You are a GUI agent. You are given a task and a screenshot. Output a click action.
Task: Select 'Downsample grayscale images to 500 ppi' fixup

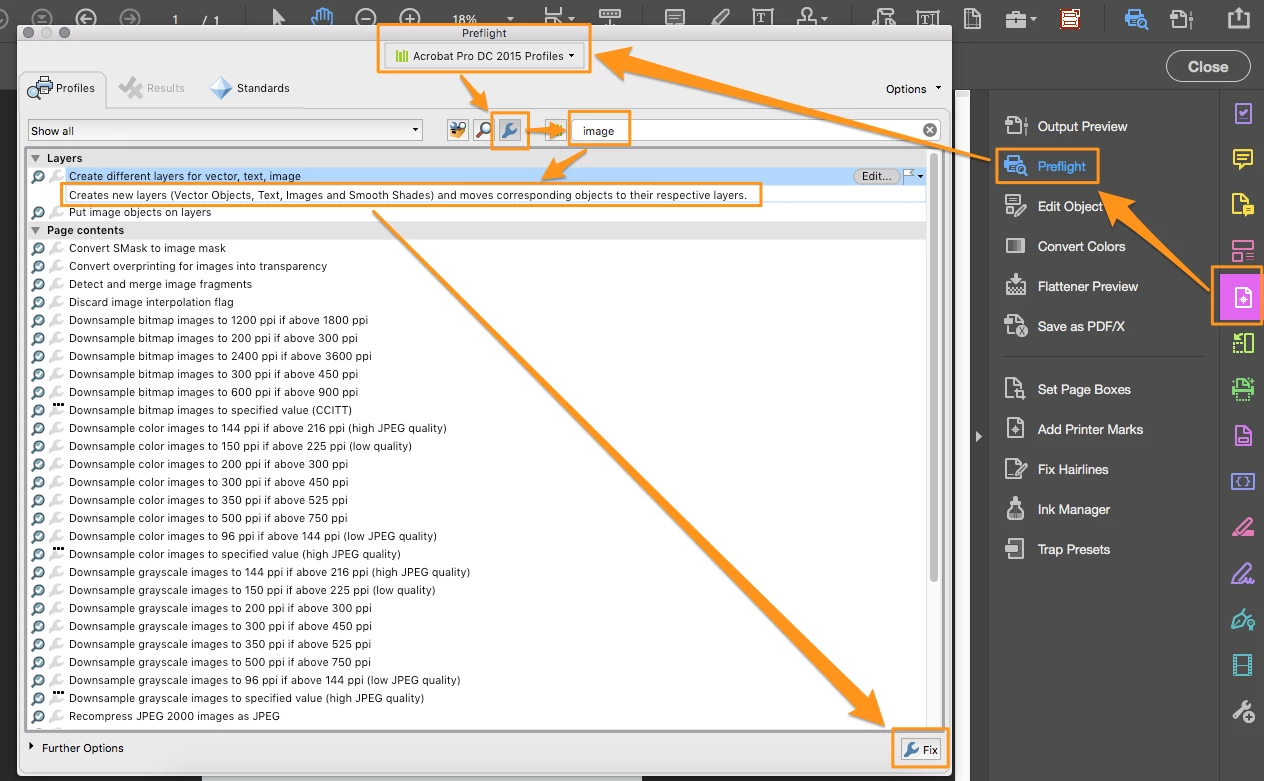click(x=220, y=662)
